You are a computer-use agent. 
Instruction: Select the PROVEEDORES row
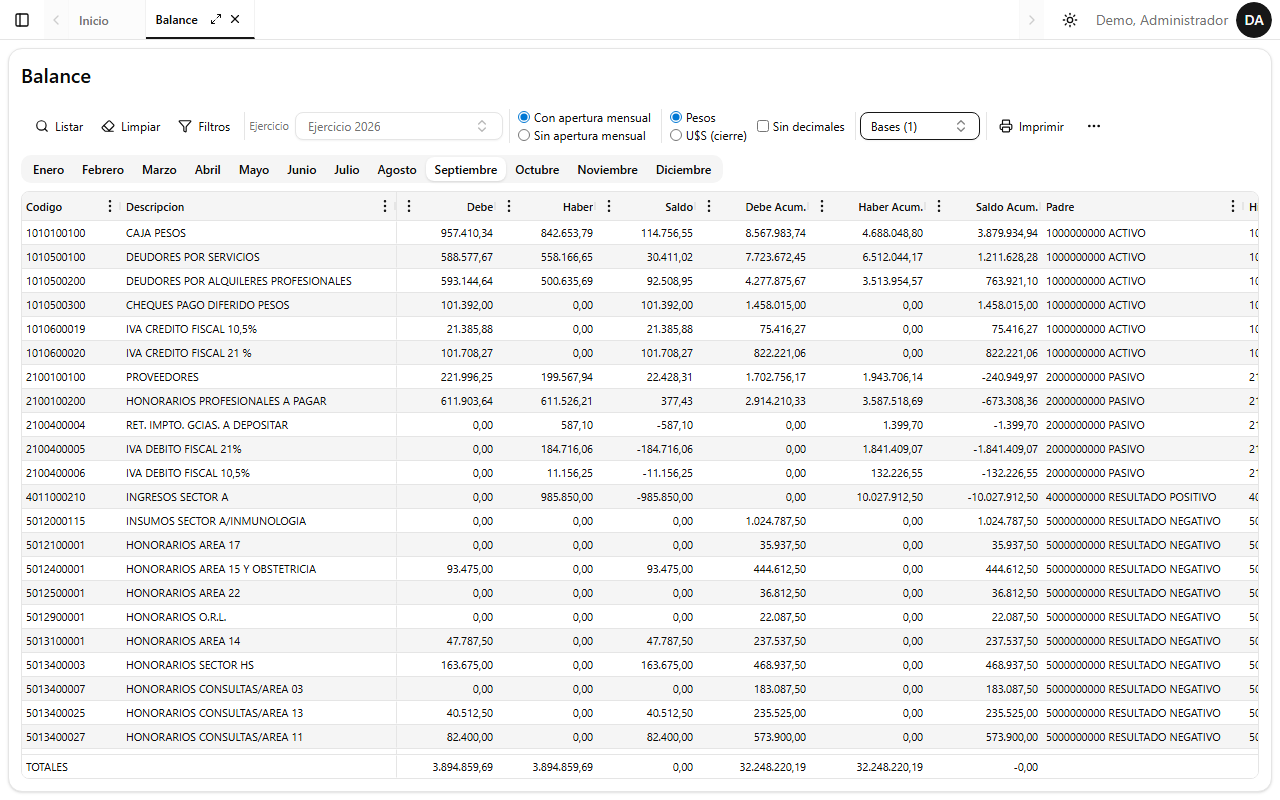(x=640, y=377)
